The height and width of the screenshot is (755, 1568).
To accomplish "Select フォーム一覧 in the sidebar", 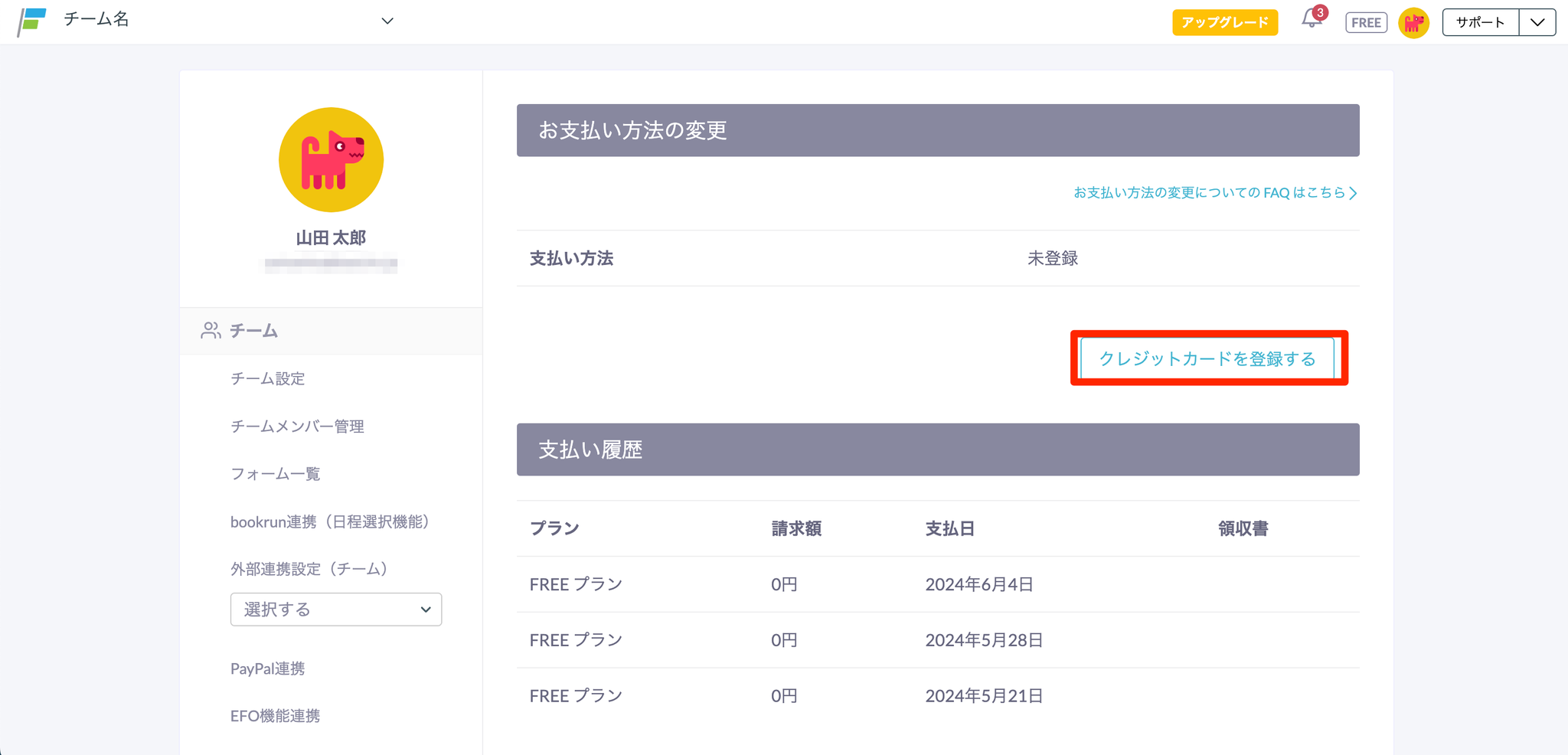I will coord(276,474).
